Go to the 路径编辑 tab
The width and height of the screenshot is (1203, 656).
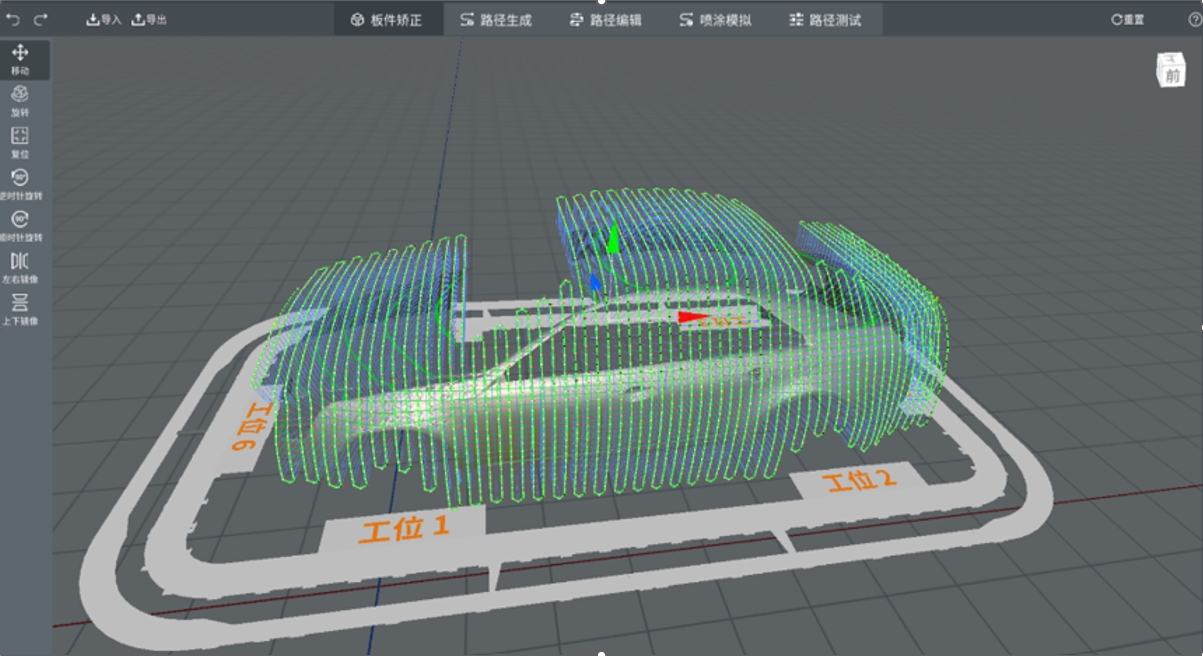coord(607,19)
